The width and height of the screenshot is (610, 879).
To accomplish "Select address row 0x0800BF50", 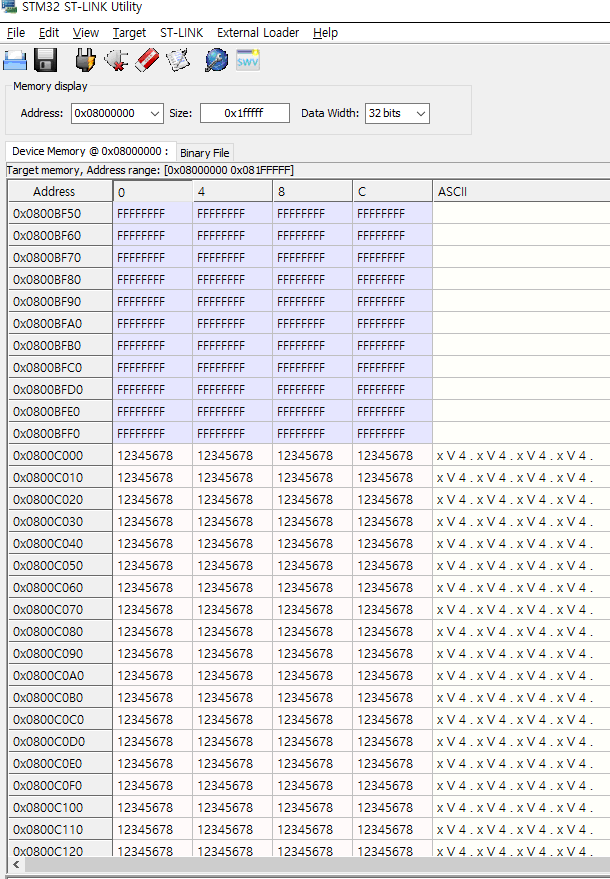I will (x=60, y=214).
